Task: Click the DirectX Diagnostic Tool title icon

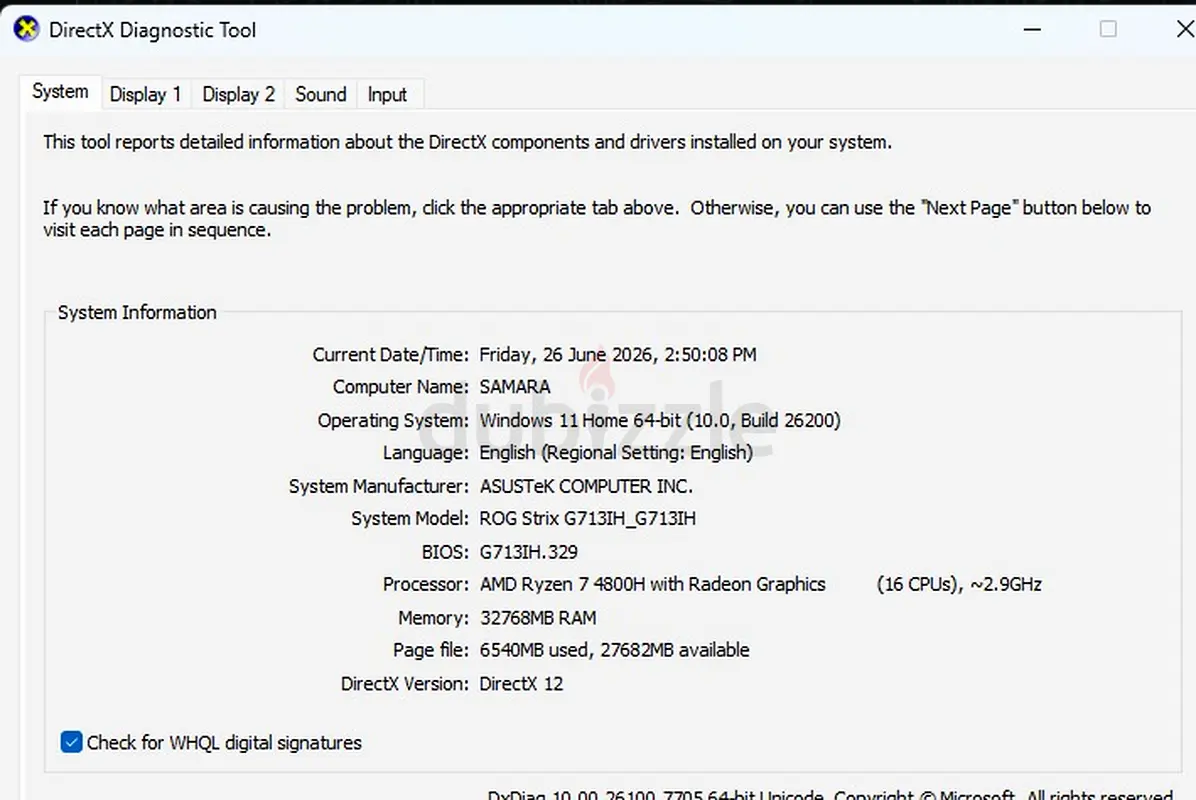Action: point(26,30)
